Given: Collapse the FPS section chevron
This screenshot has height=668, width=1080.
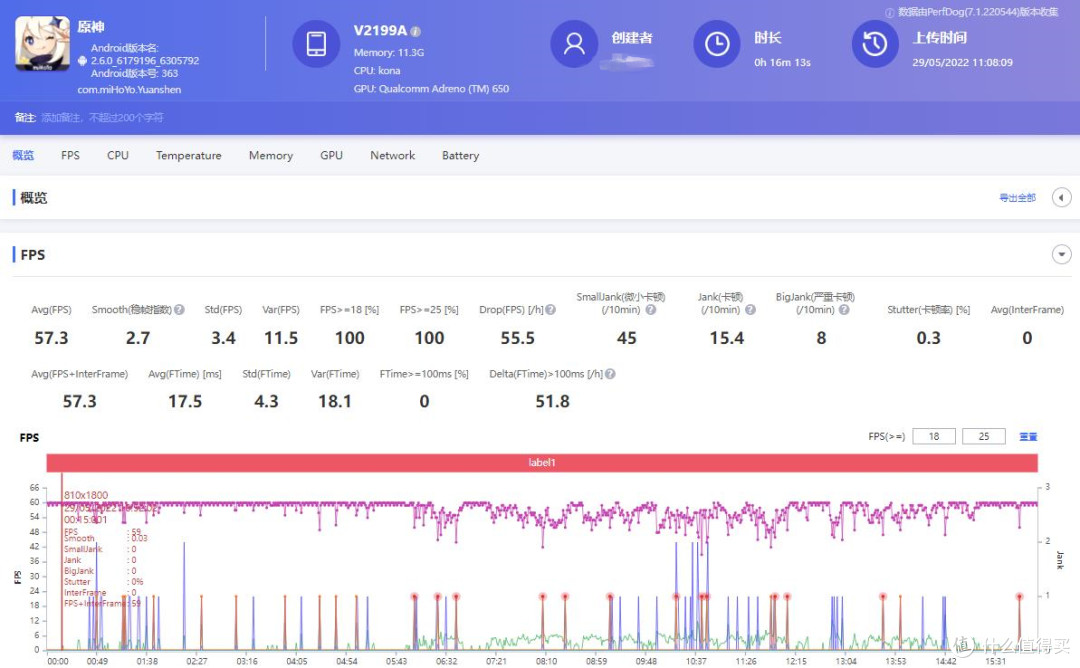Looking at the screenshot, I should coord(1061,255).
